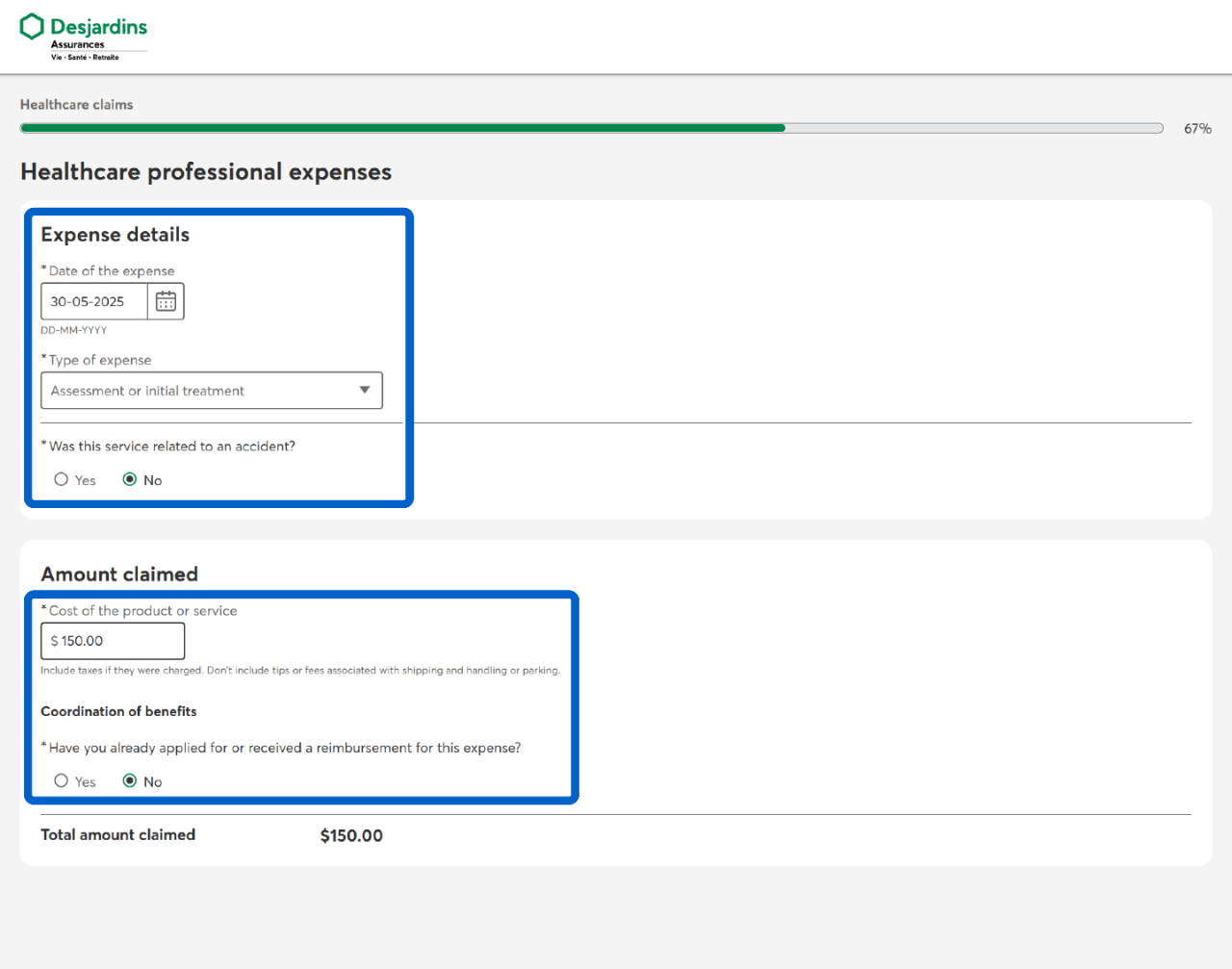Choose Yes for already received reimbursement
This screenshot has width=1232, height=969.
[x=62, y=780]
